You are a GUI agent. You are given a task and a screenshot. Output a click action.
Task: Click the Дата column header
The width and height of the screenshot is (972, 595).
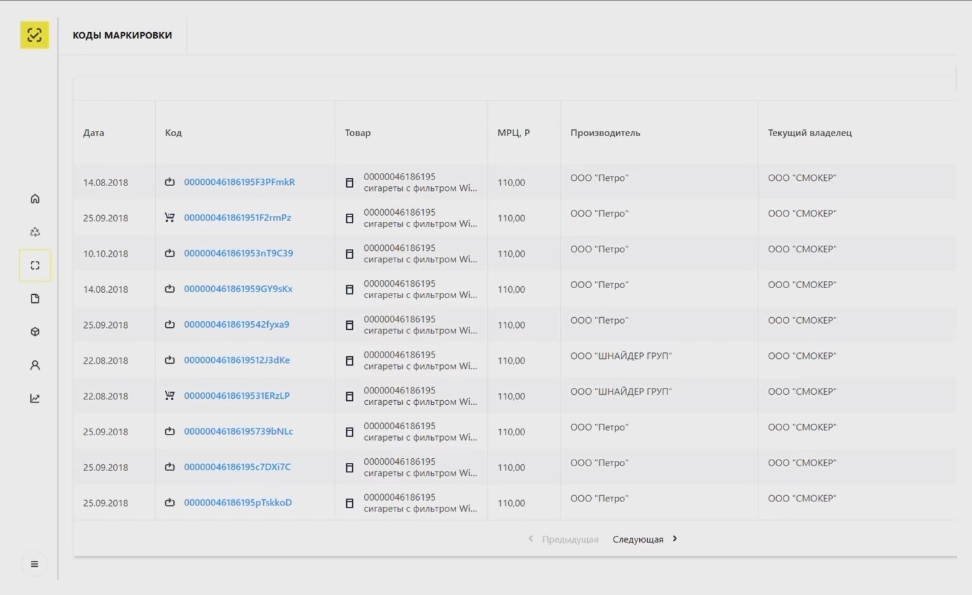click(94, 133)
